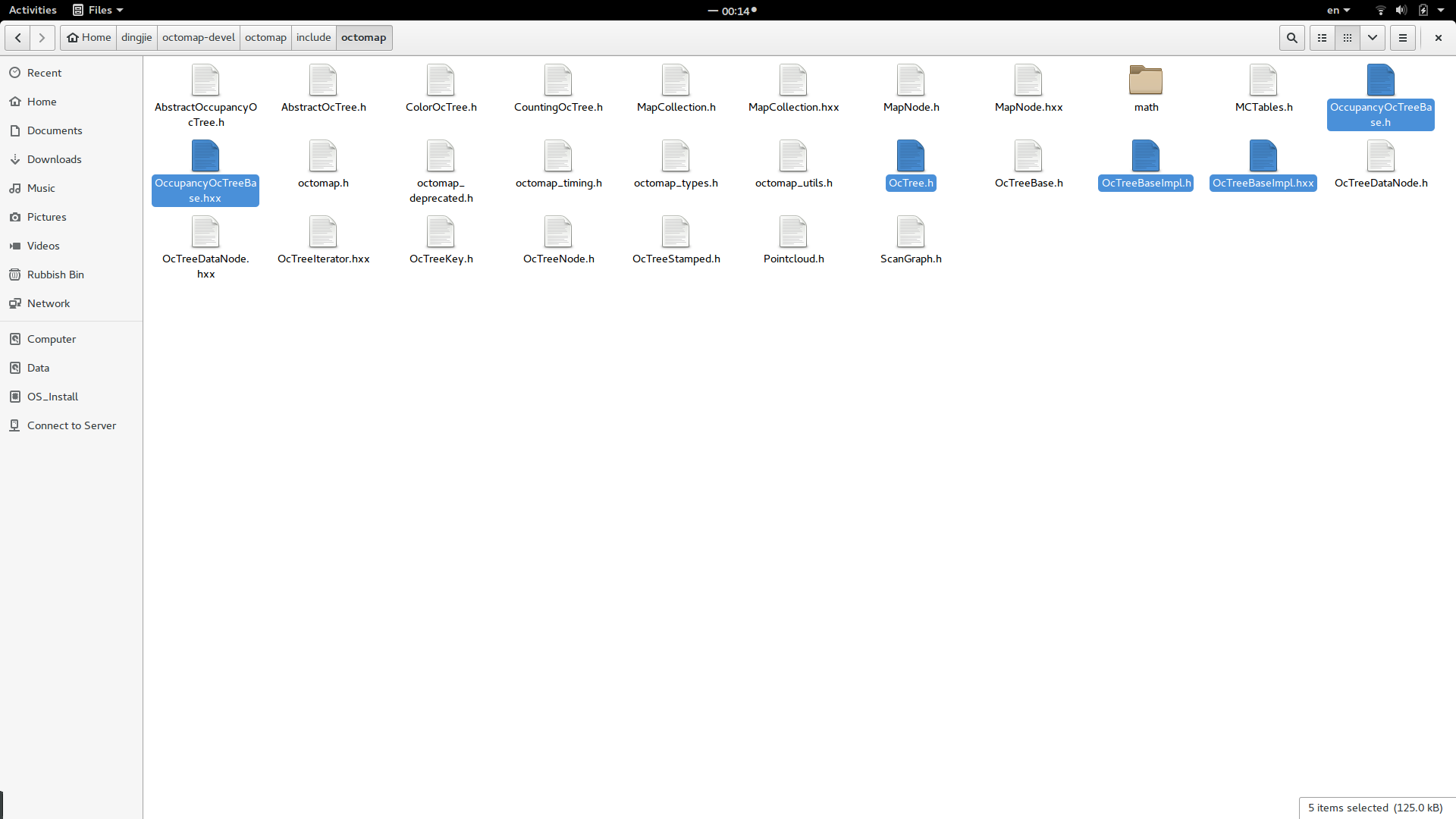The width and height of the screenshot is (1456, 819).
Task: Open the Files application menu
Action: (x=98, y=10)
